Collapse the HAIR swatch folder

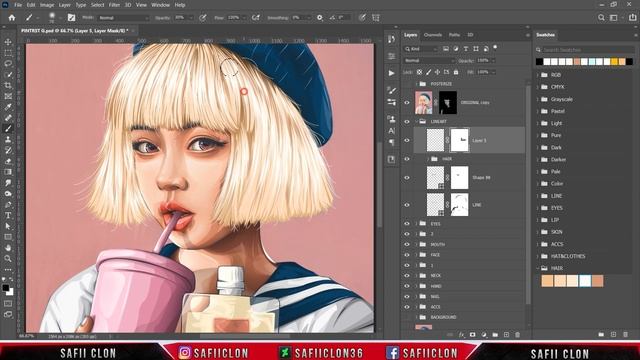(538, 268)
